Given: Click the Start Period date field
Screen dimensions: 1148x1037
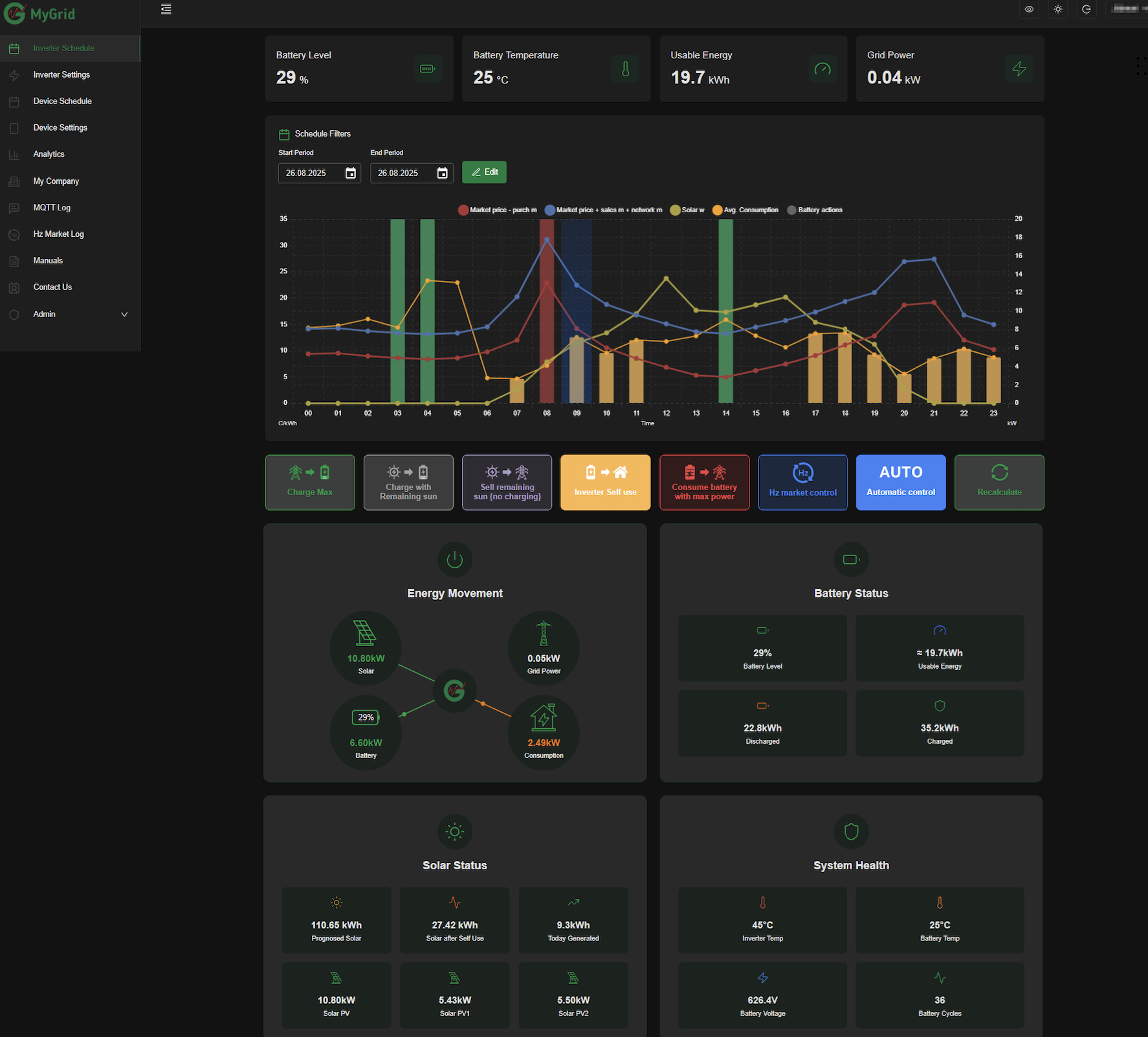Looking at the screenshot, I should pyautogui.click(x=311, y=173).
